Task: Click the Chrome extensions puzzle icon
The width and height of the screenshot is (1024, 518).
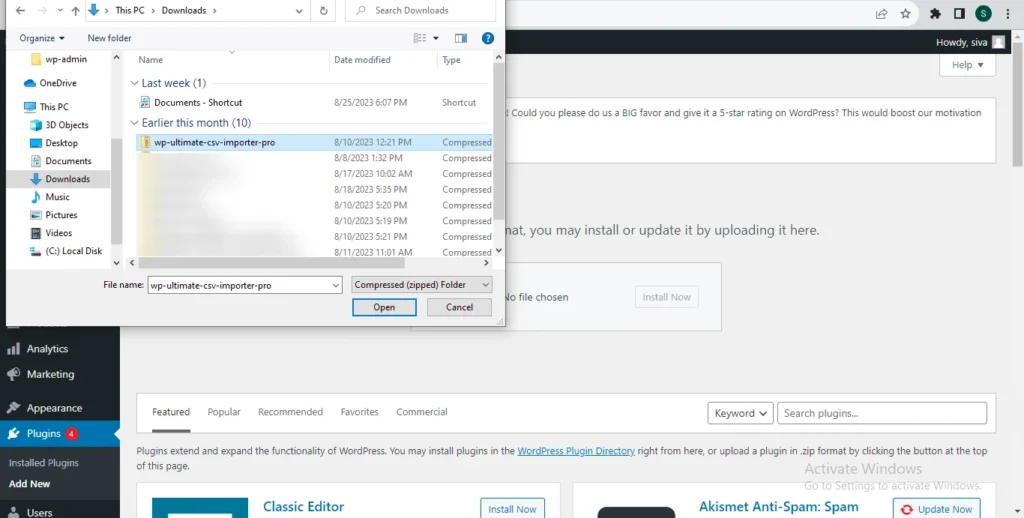Action: 935,14
